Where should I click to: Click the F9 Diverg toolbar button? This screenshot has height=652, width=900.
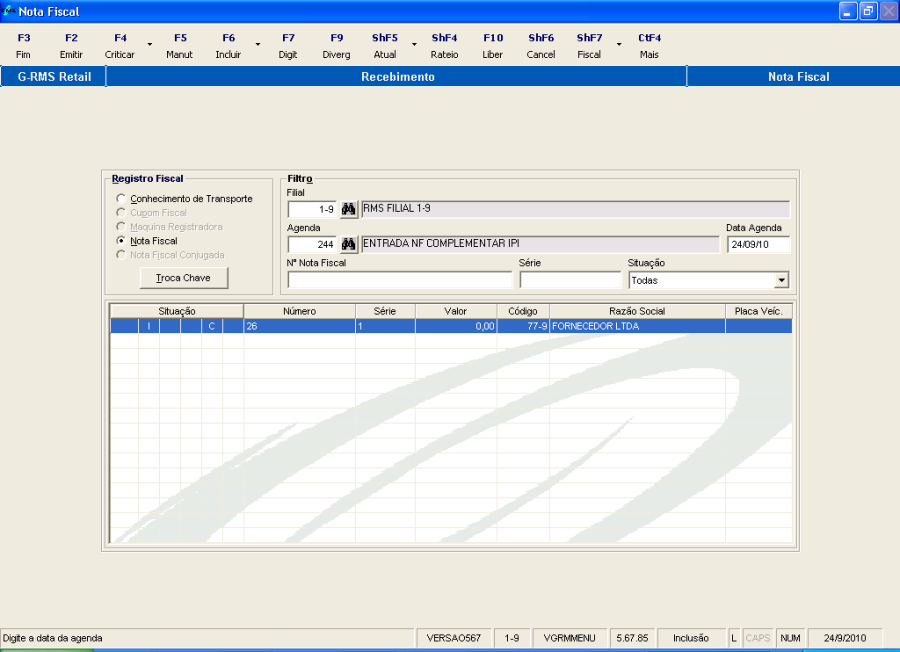click(336, 46)
